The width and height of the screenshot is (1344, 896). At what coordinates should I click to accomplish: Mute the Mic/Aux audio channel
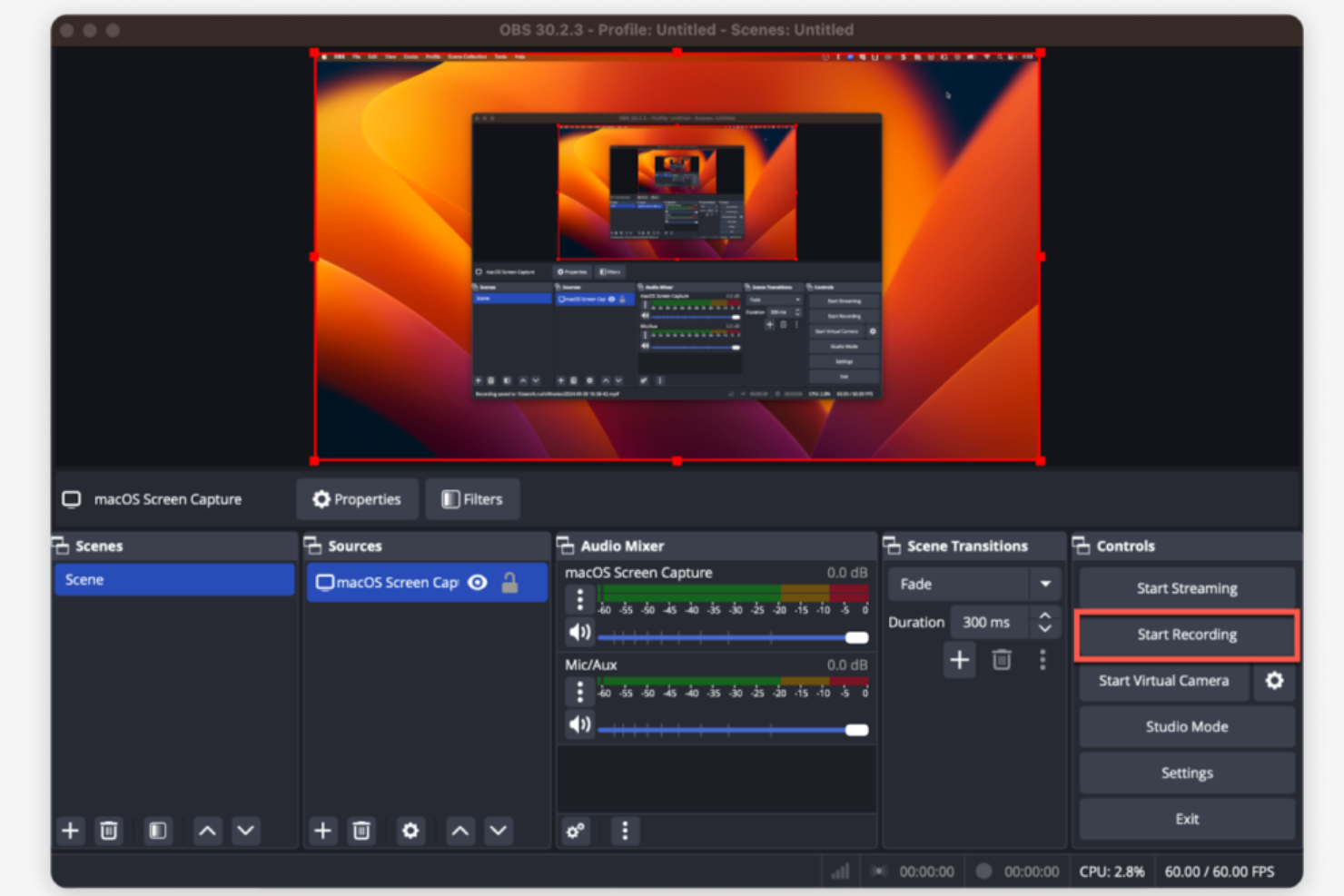[x=579, y=724]
